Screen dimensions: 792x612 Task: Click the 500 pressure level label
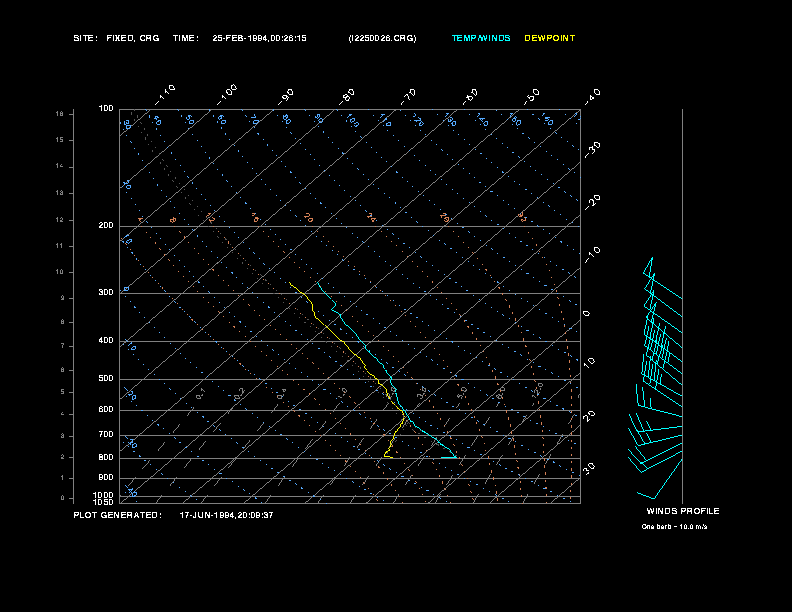(x=106, y=379)
